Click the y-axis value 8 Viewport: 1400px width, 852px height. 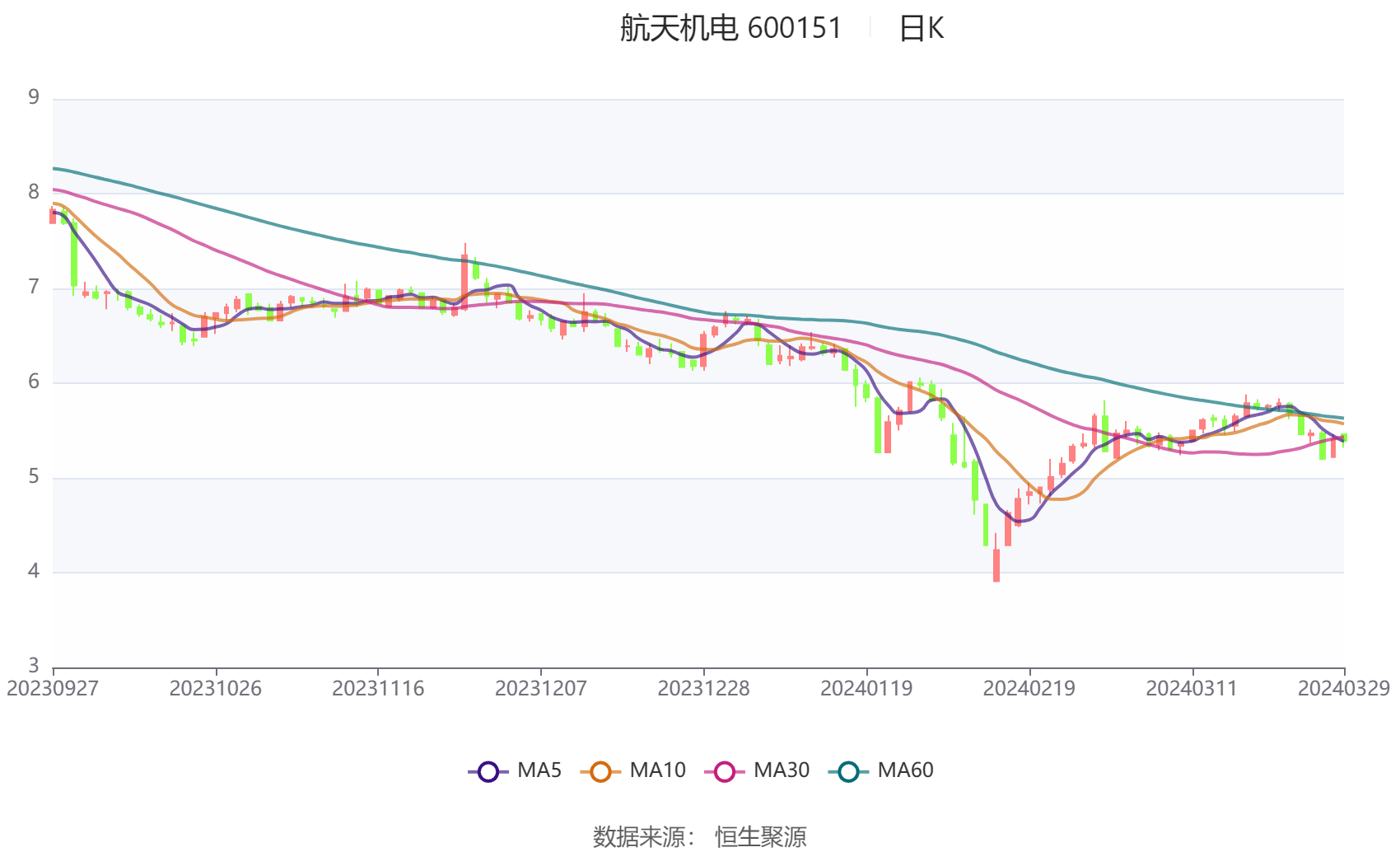[x=34, y=193]
